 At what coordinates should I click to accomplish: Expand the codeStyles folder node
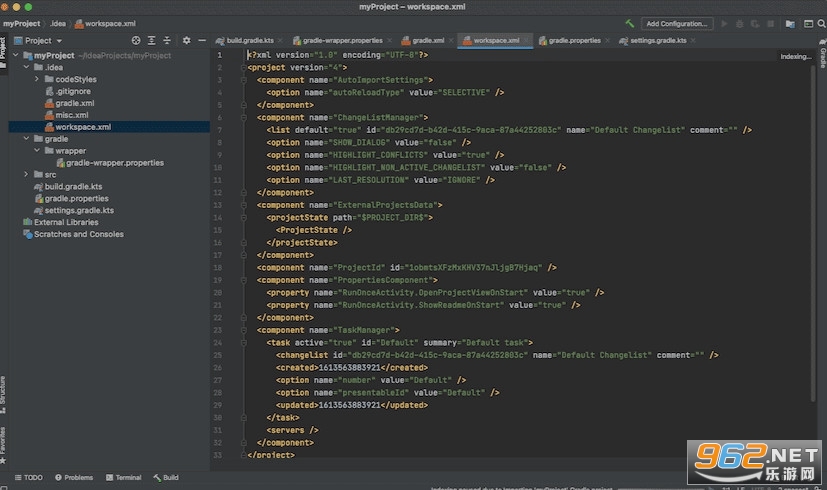pyautogui.click(x=37, y=79)
